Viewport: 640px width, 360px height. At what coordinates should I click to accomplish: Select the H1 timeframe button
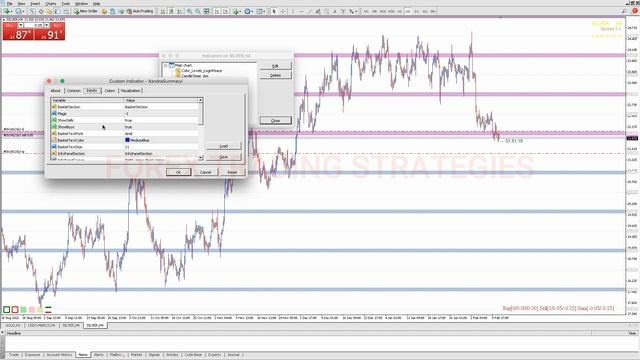(400, 11)
